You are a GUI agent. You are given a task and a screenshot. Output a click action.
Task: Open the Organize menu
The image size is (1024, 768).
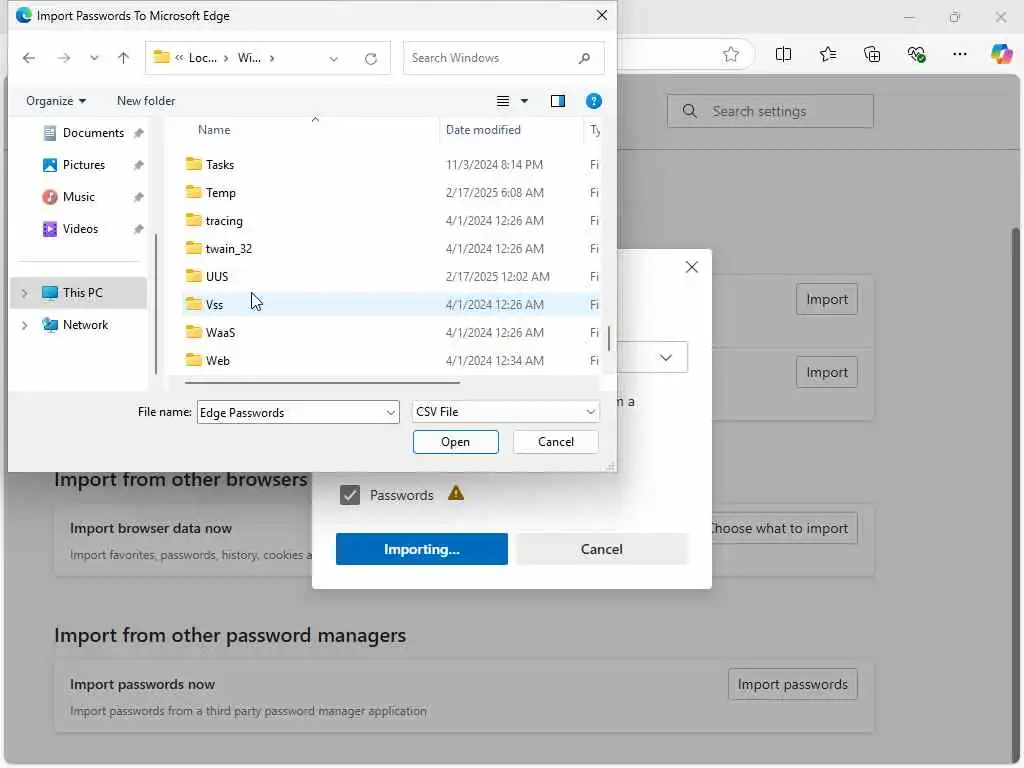point(56,101)
